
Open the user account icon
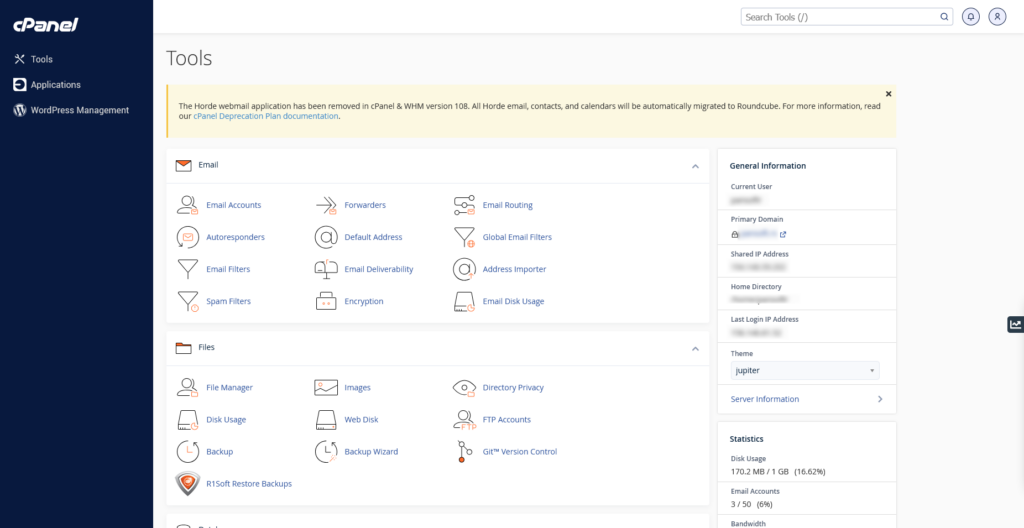pos(997,17)
